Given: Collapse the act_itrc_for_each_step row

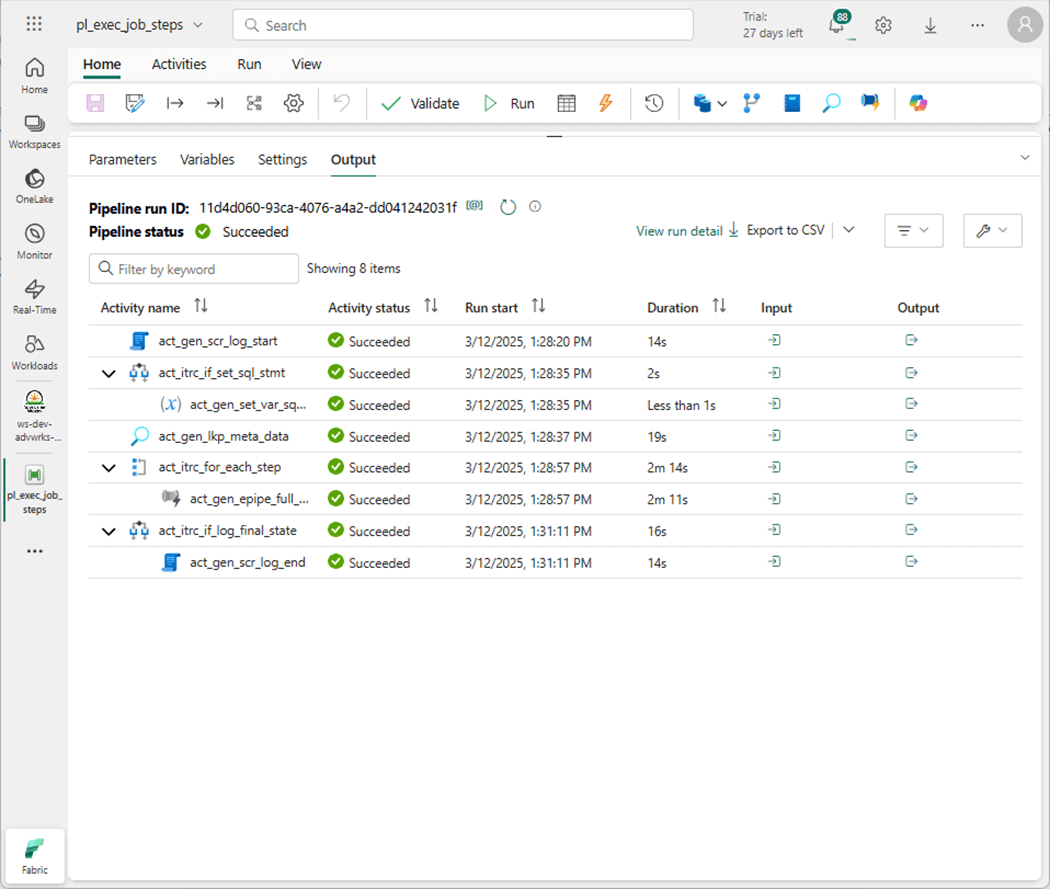Looking at the screenshot, I should pos(109,468).
